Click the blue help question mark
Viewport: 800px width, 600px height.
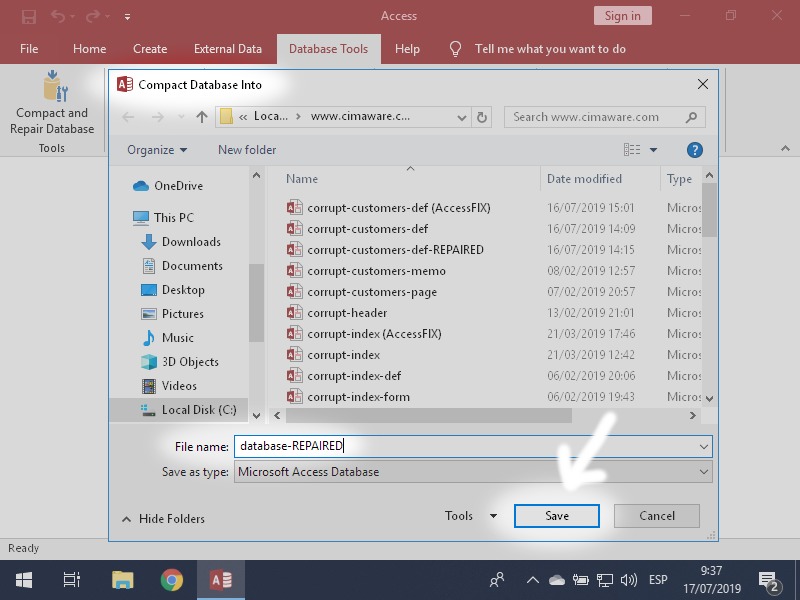(x=694, y=150)
